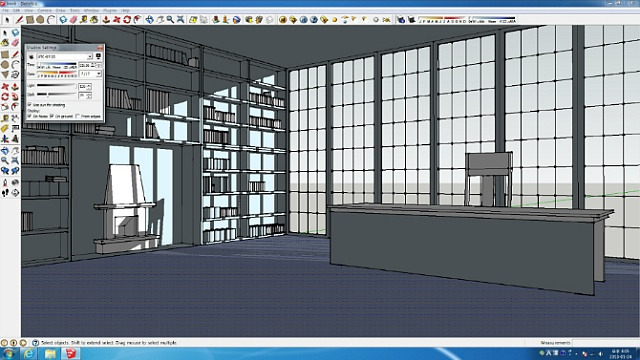The image size is (640, 360).
Task: Open Windows Explorer folder on the taskbar
Action: tap(50, 353)
